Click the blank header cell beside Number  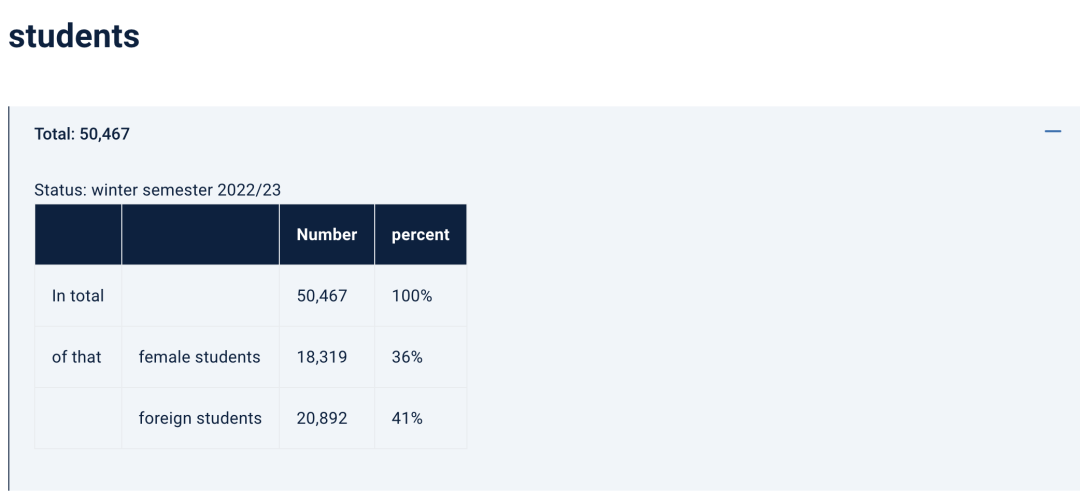(x=200, y=234)
